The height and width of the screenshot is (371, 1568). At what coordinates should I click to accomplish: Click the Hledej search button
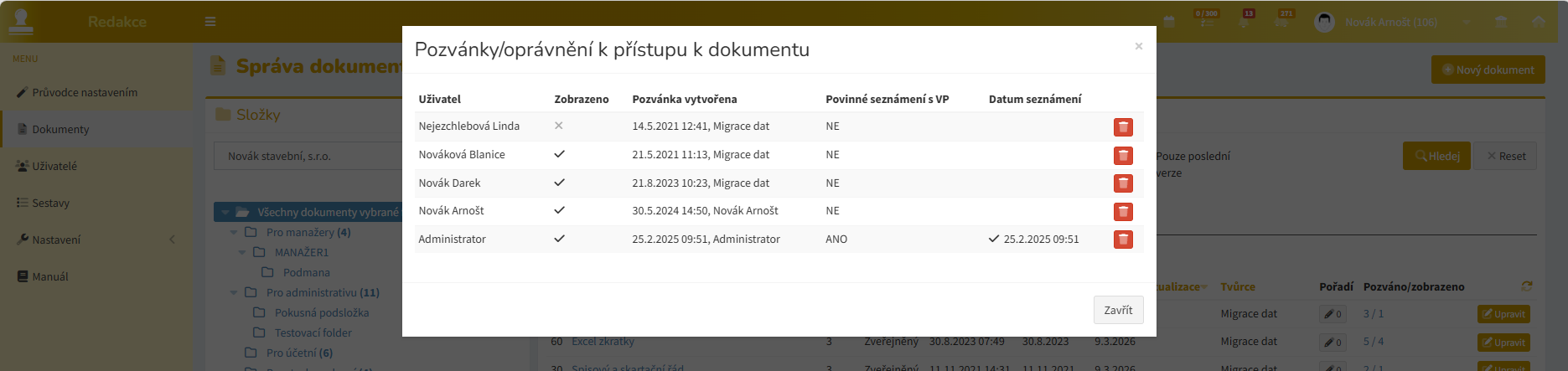tap(1436, 156)
